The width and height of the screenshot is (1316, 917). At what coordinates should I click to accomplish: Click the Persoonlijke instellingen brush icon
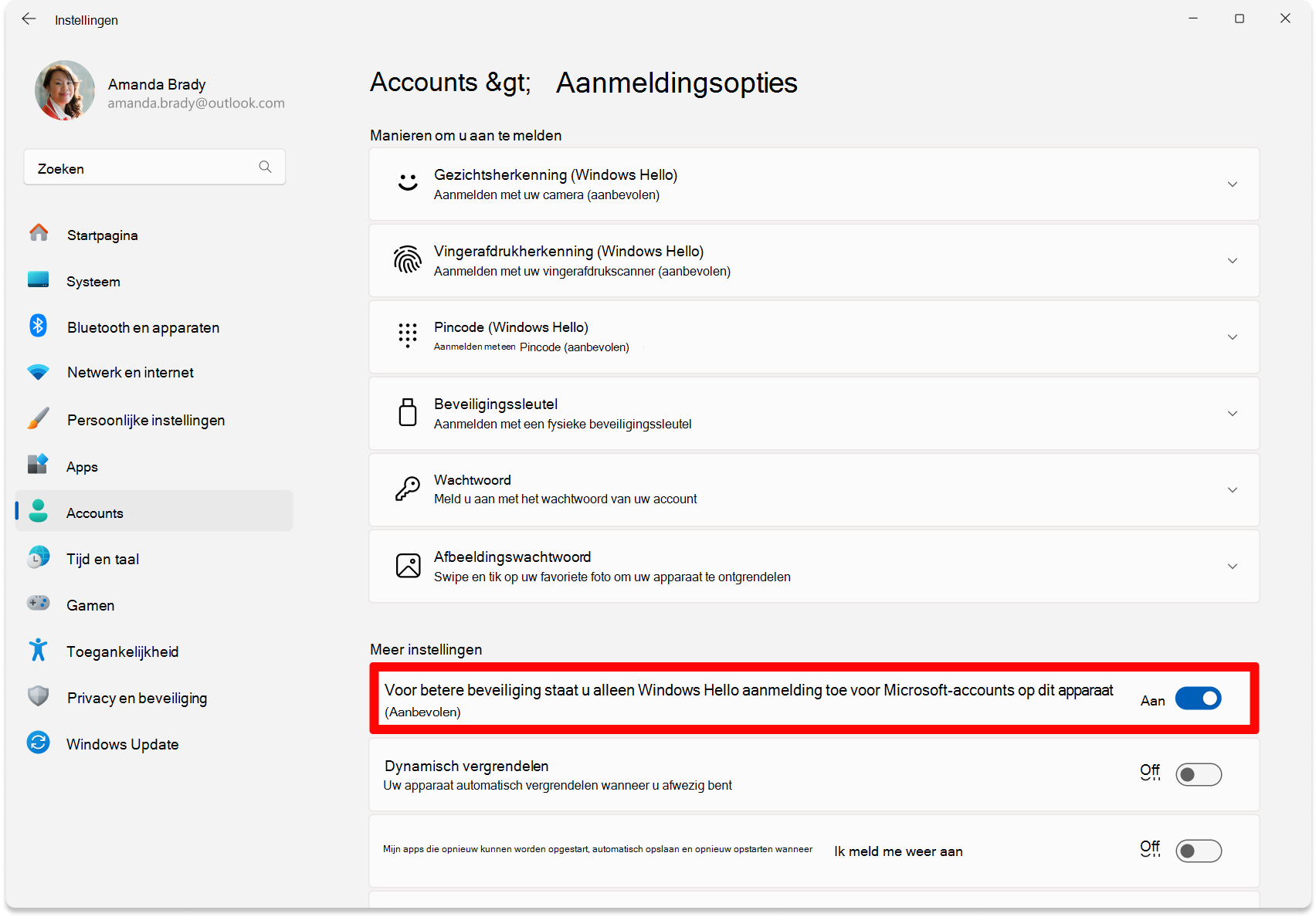click(38, 418)
